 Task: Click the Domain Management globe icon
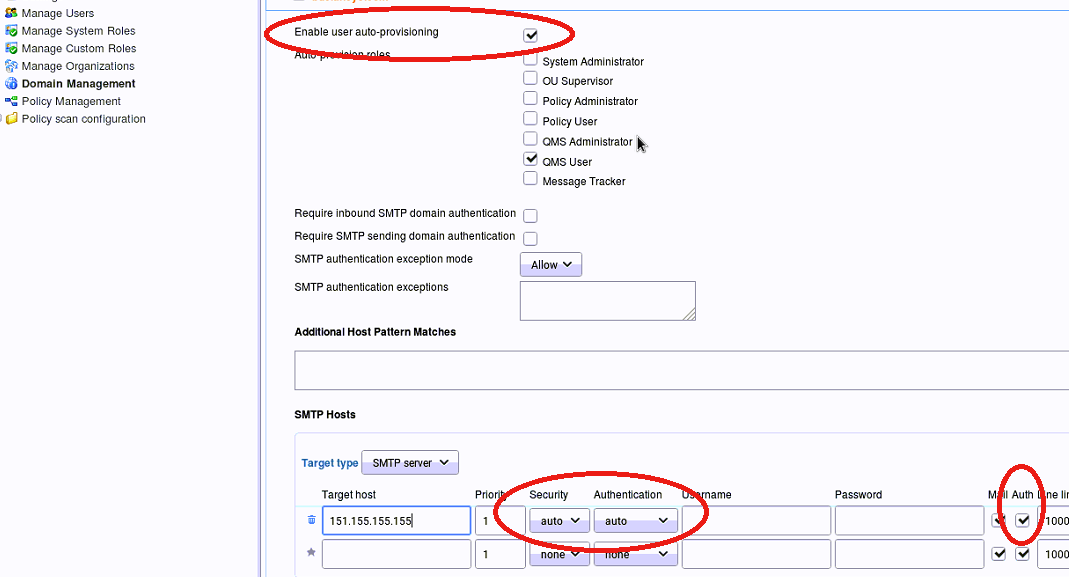coord(11,84)
